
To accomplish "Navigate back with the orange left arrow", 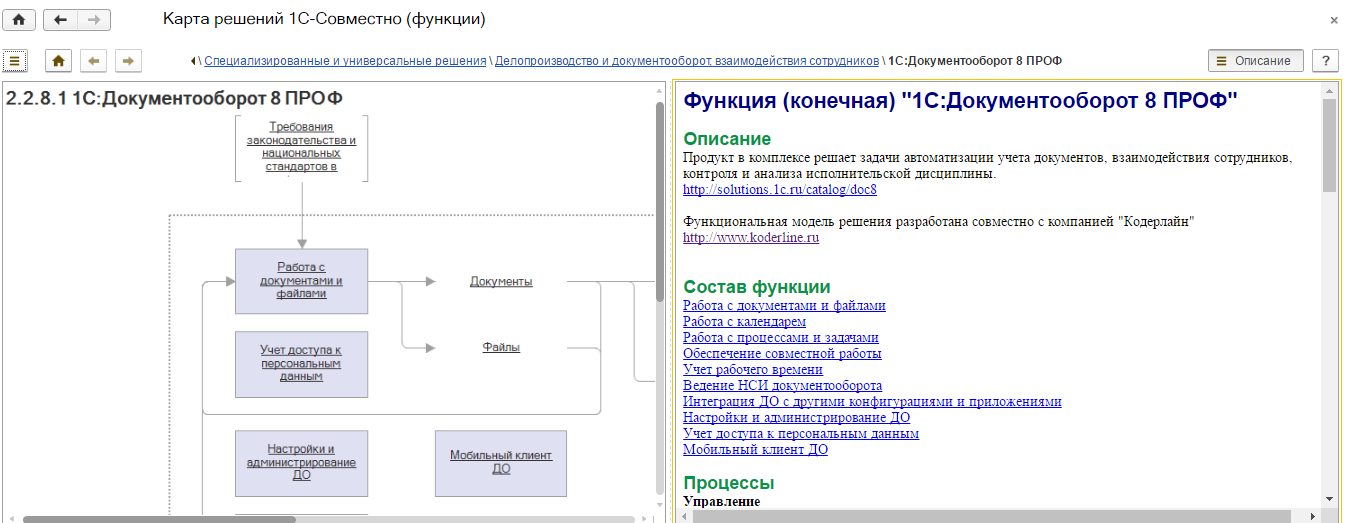I will pyautogui.click(x=94, y=61).
